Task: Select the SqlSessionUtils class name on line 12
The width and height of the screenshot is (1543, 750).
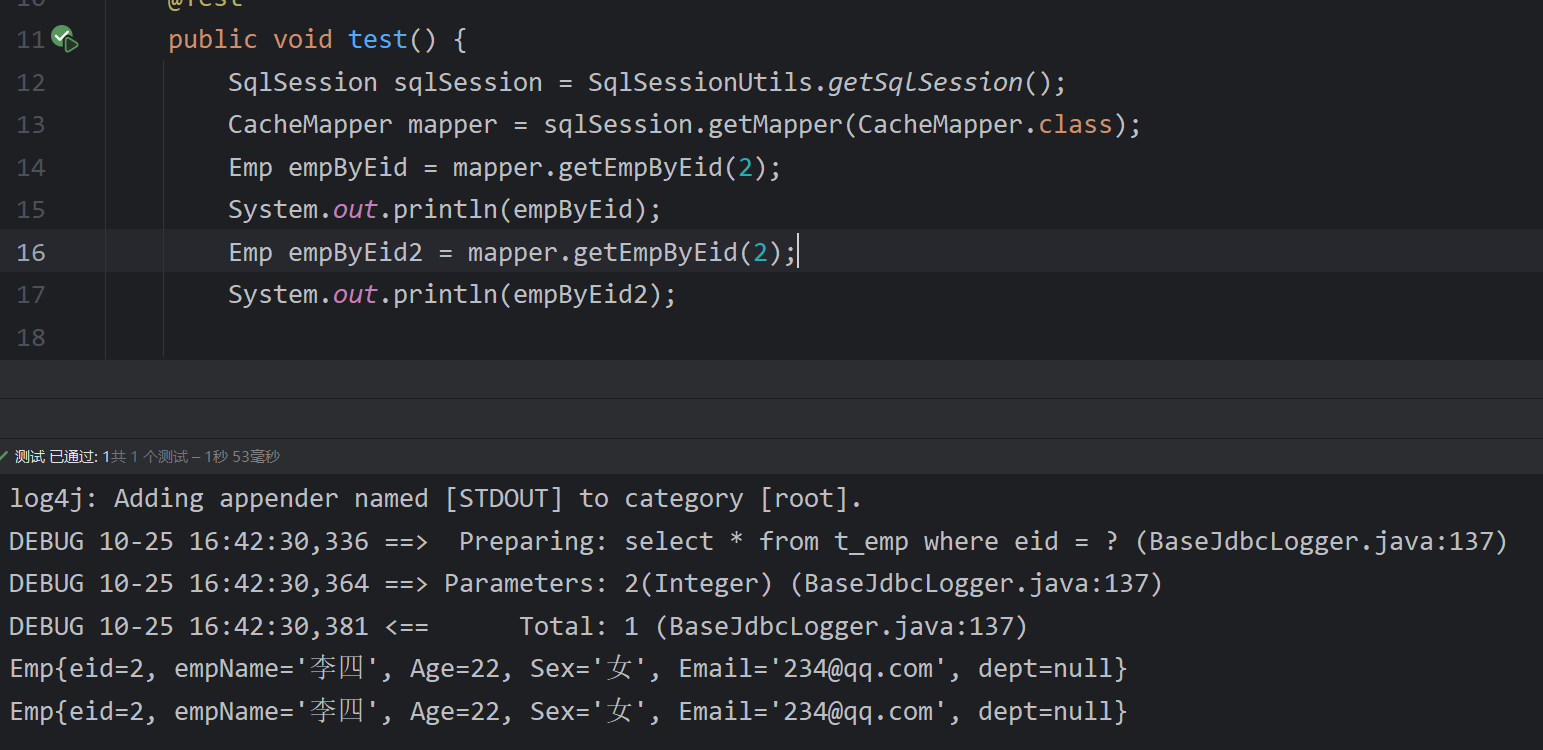Action: click(x=700, y=82)
